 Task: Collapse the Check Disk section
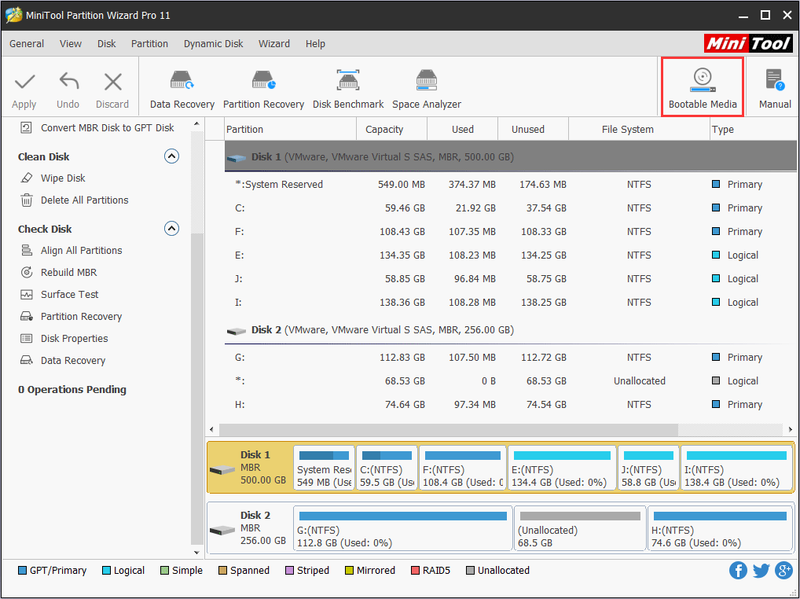click(x=171, y=228)
